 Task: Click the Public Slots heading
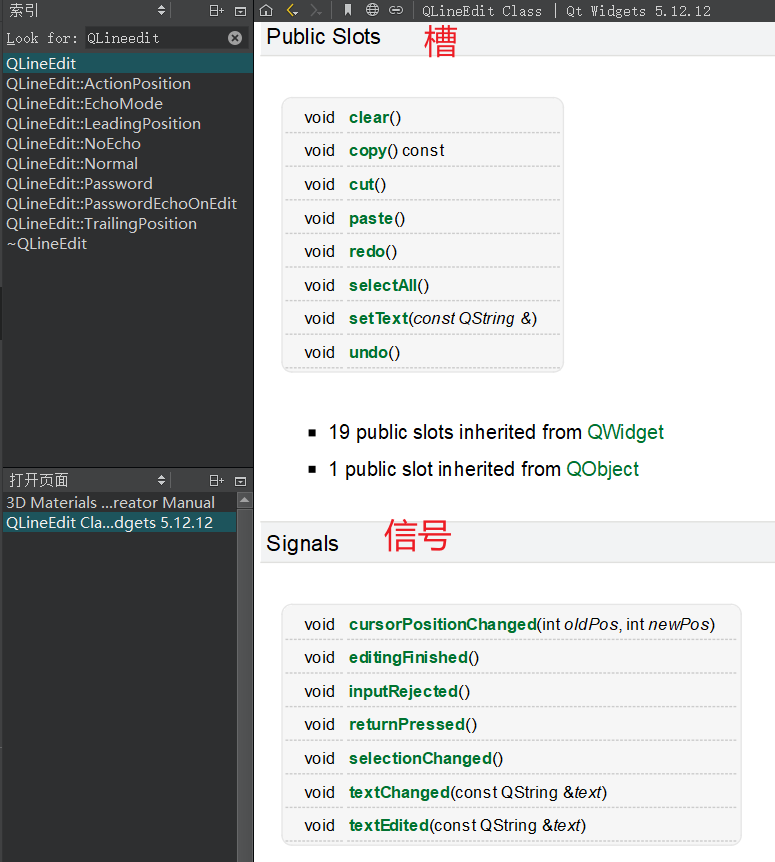coord(323,37)
